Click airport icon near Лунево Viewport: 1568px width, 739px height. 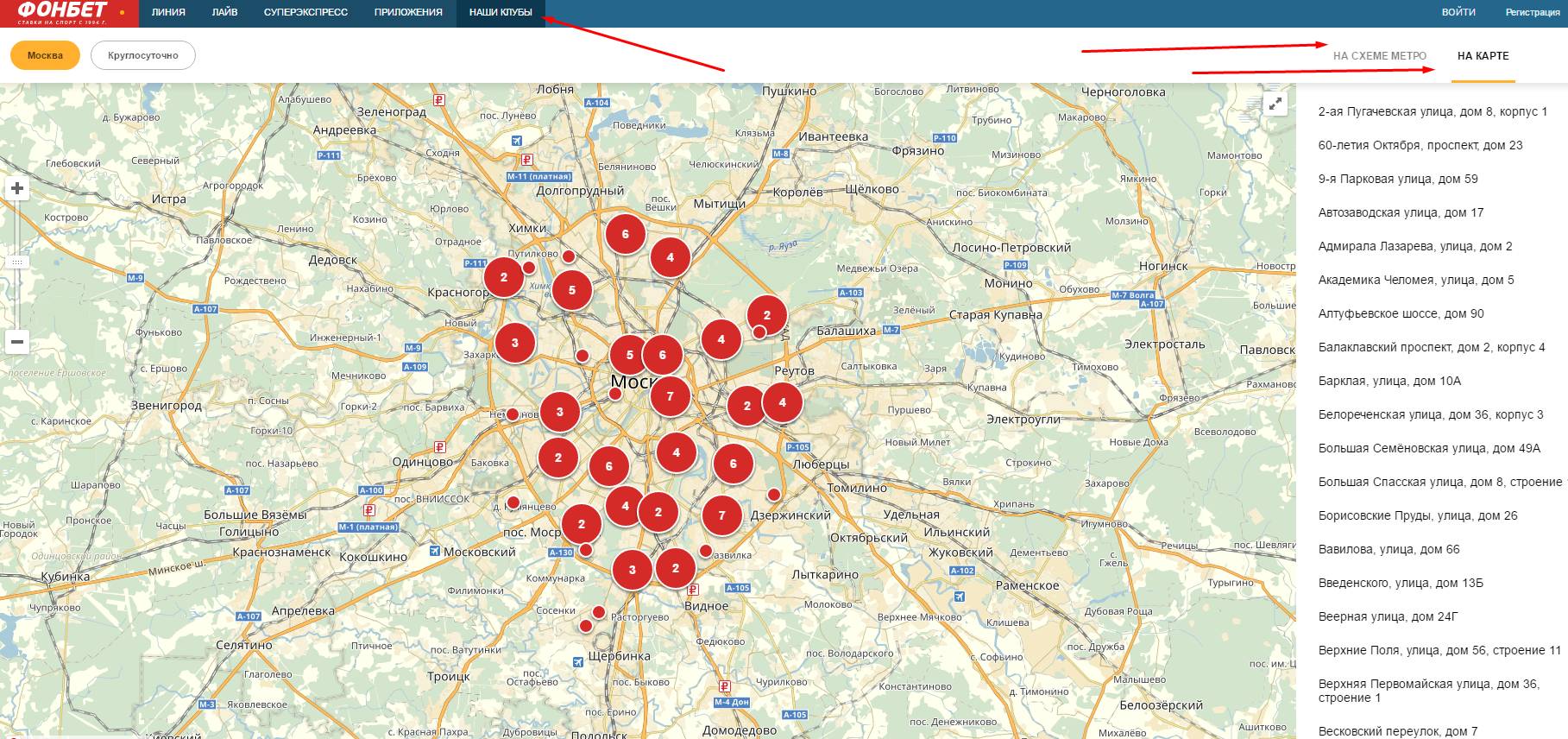tap(516, 141)
